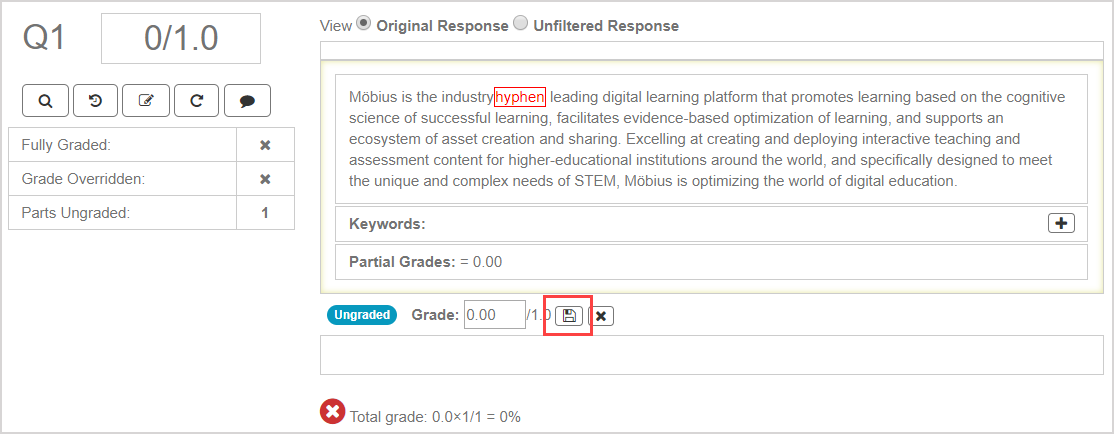Click the Ungraded status badge

pos(362,315)
